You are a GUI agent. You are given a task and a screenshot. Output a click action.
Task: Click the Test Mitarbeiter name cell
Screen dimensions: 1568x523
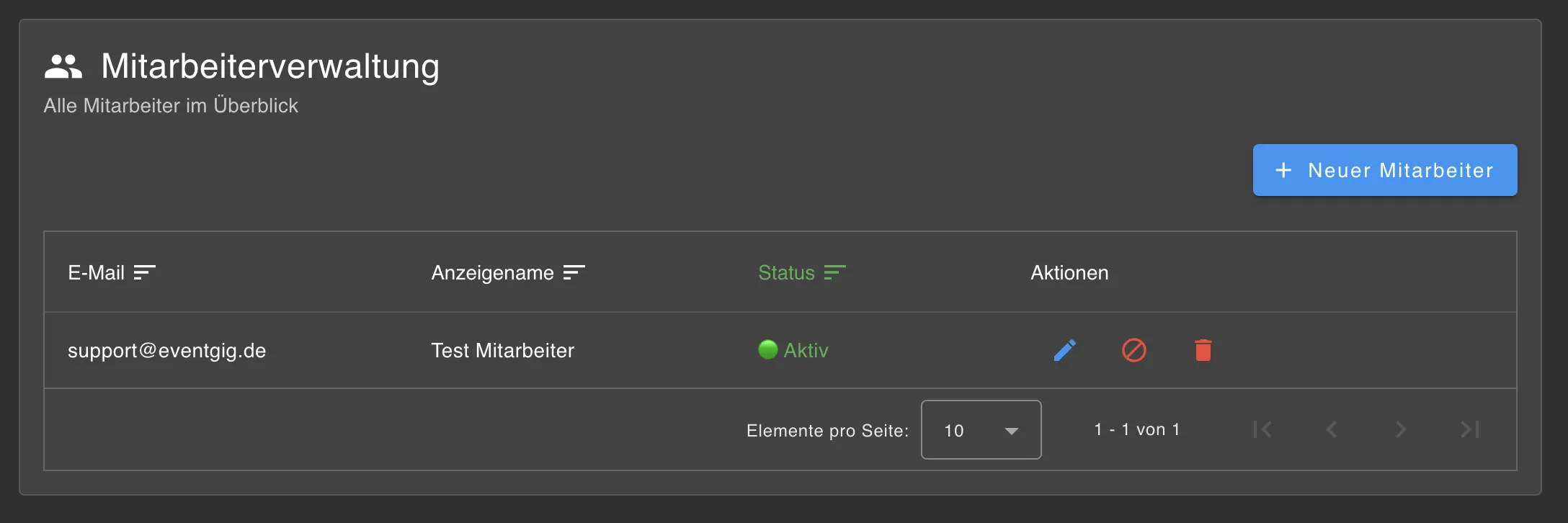click(x=502, y=351)
